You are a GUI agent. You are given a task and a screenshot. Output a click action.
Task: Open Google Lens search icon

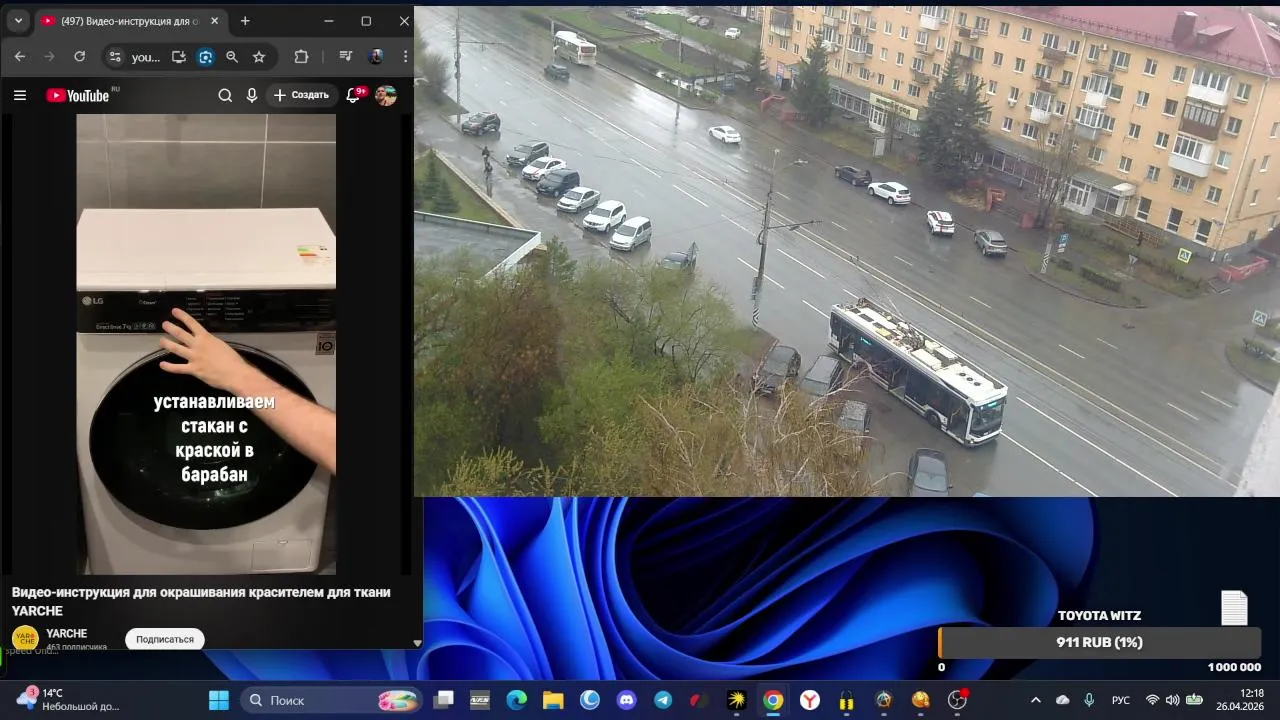pos(206,57)
